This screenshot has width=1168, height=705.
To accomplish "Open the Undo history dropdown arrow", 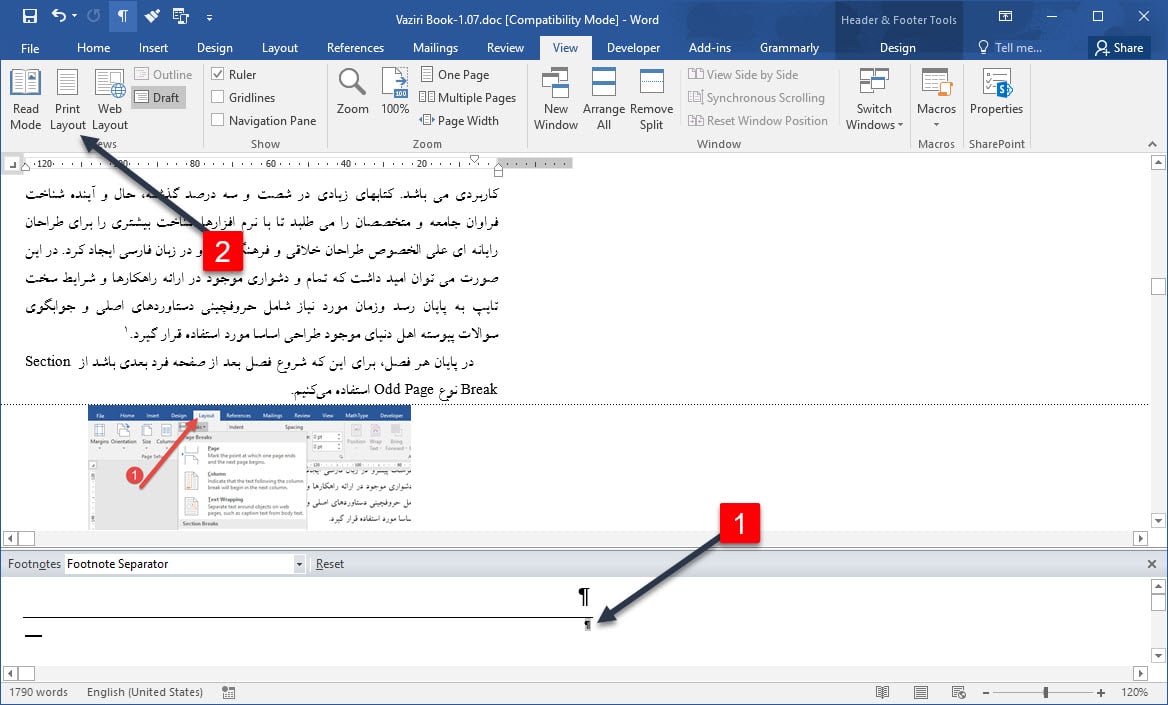I will tap(74, 16).
